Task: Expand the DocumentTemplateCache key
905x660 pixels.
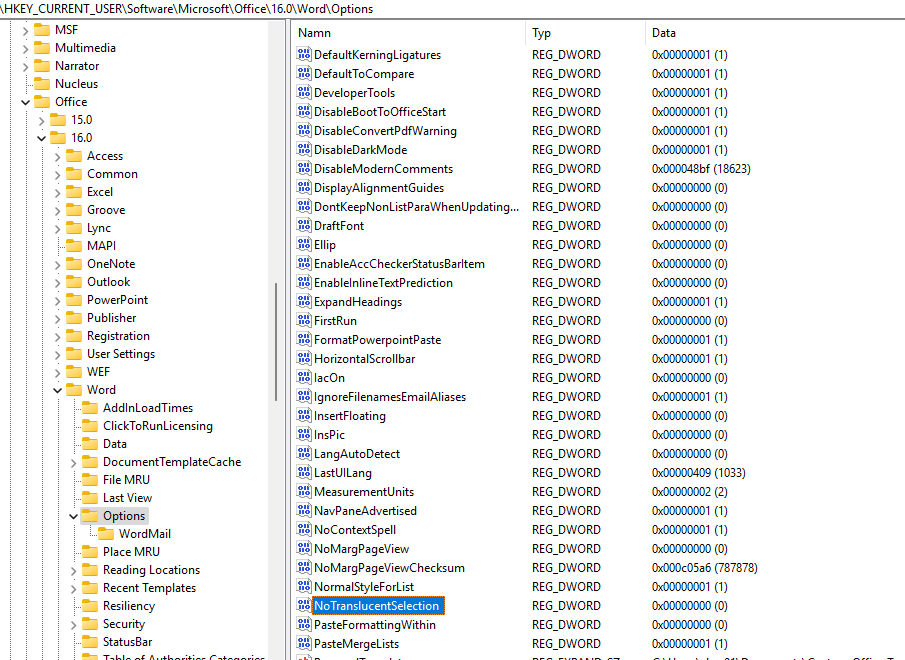Action: coord(73,462)
